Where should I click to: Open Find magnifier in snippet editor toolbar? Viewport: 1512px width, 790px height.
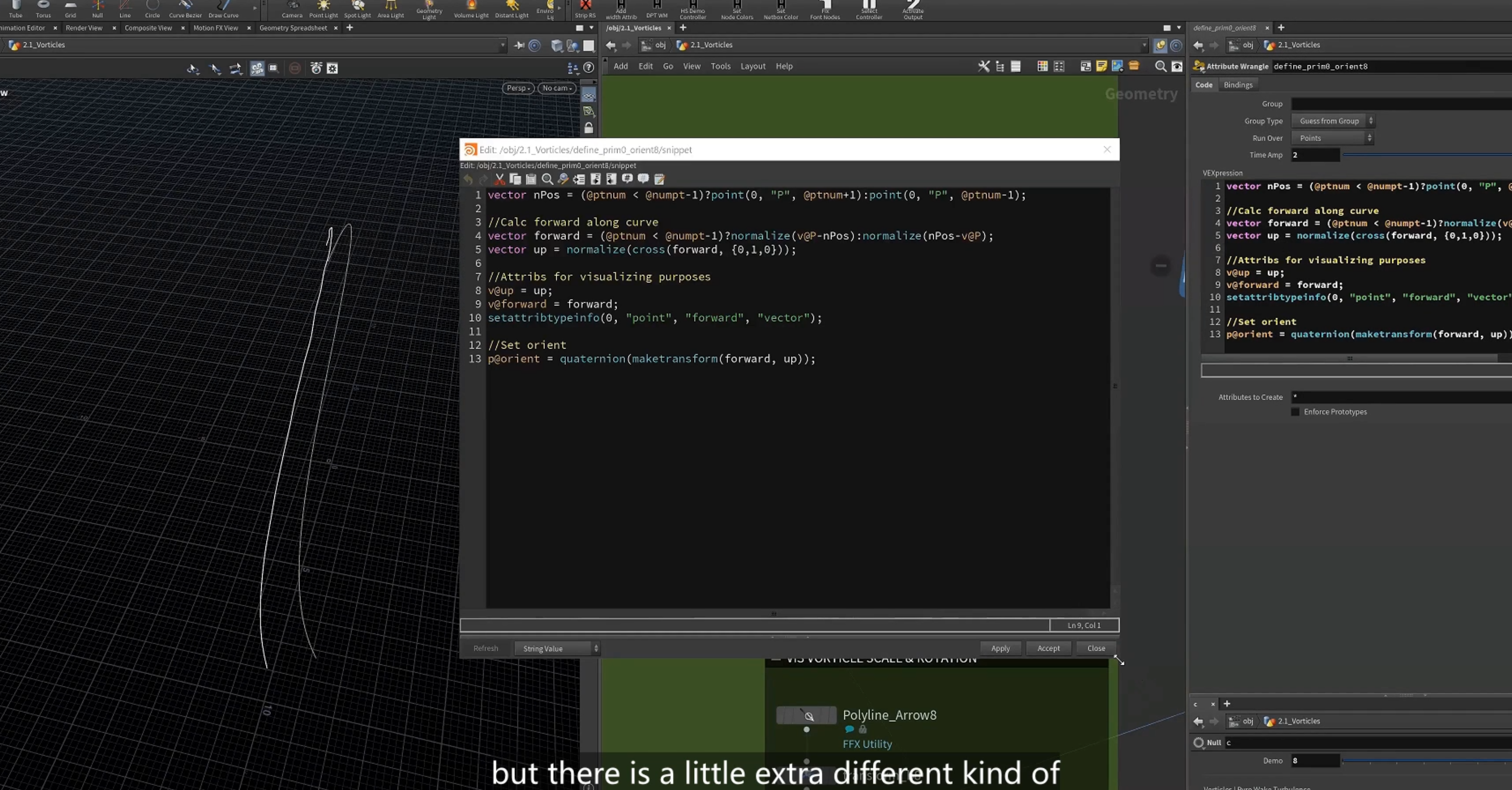[547, 180]
